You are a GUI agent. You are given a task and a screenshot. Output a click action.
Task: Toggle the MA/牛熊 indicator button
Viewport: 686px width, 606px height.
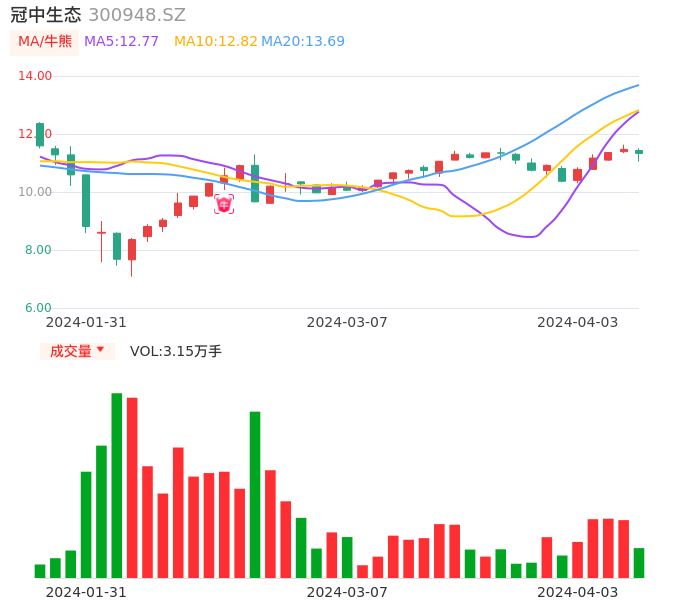[45, 41]
